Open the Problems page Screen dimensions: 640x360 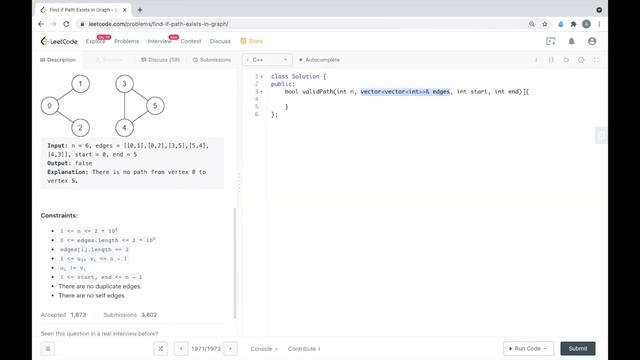127,41
